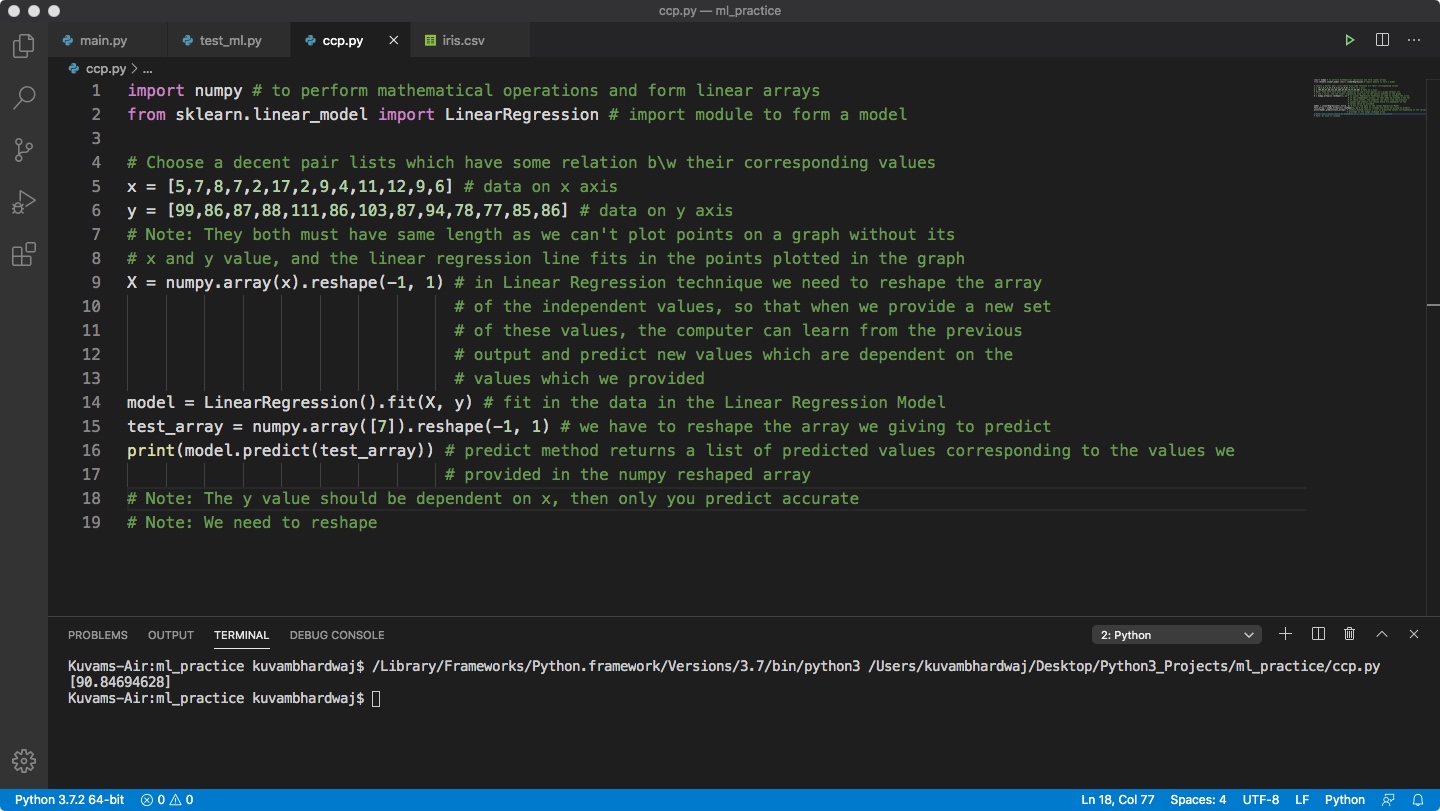Image resolution: width=1440 pixels, height=811 pixels.
Task: Click 'LinearRegression' on the import line
Action: [x=522, y=114]
